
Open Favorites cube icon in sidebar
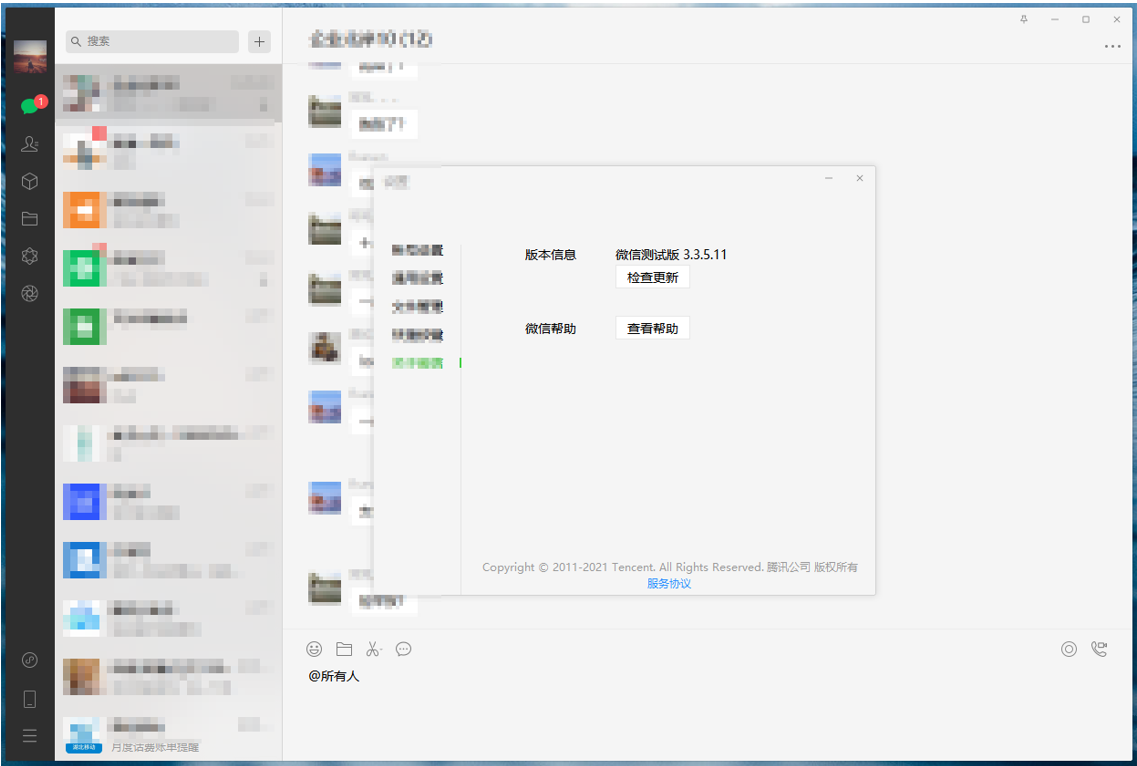[30, 181]
